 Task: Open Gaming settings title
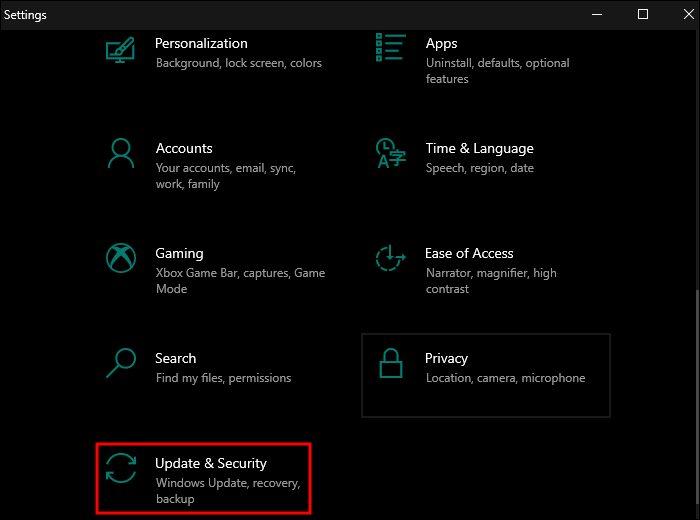(179, 253)
